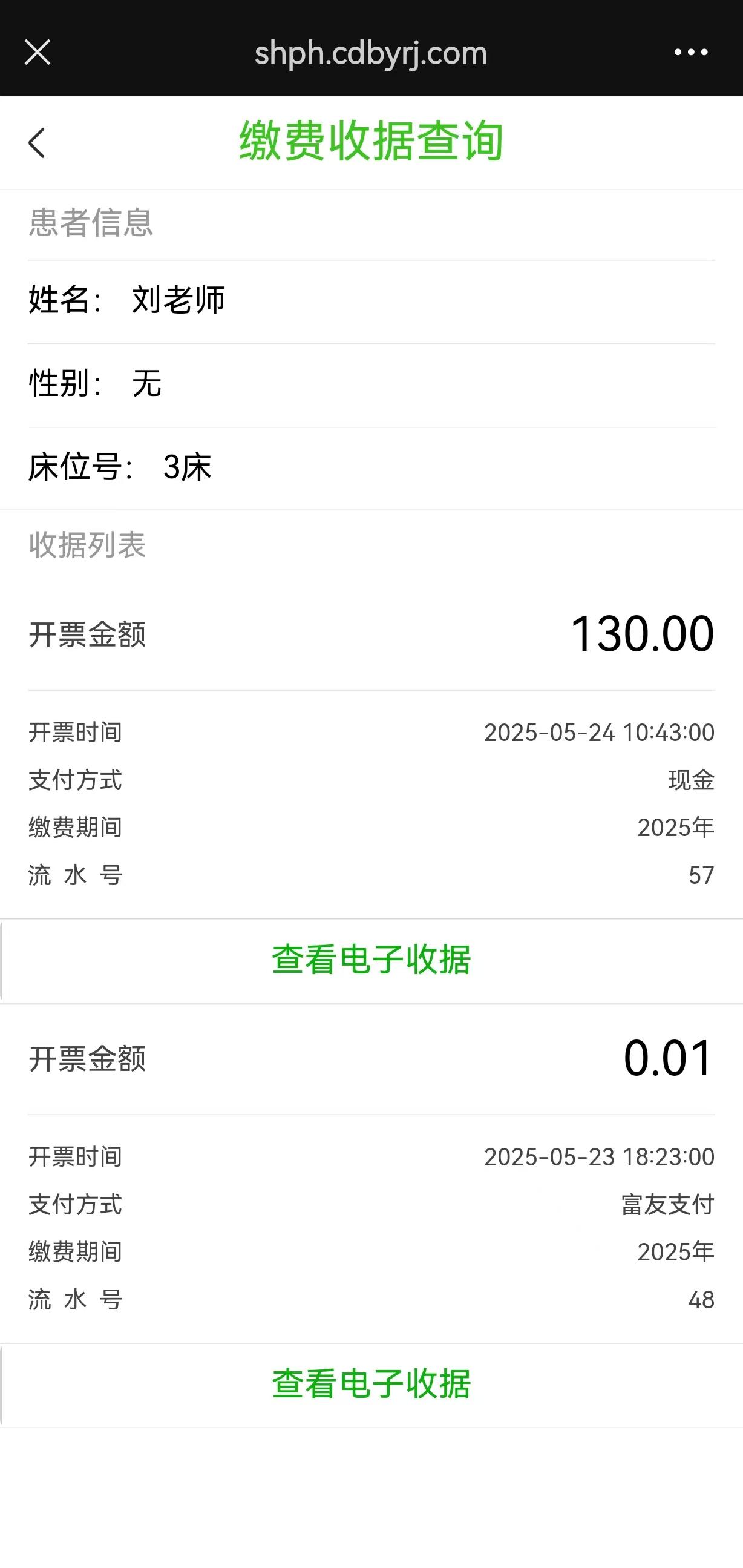Tap serial number 48
The height and width of the screenshot is (1568, 743).
(x=701, y=1300)
